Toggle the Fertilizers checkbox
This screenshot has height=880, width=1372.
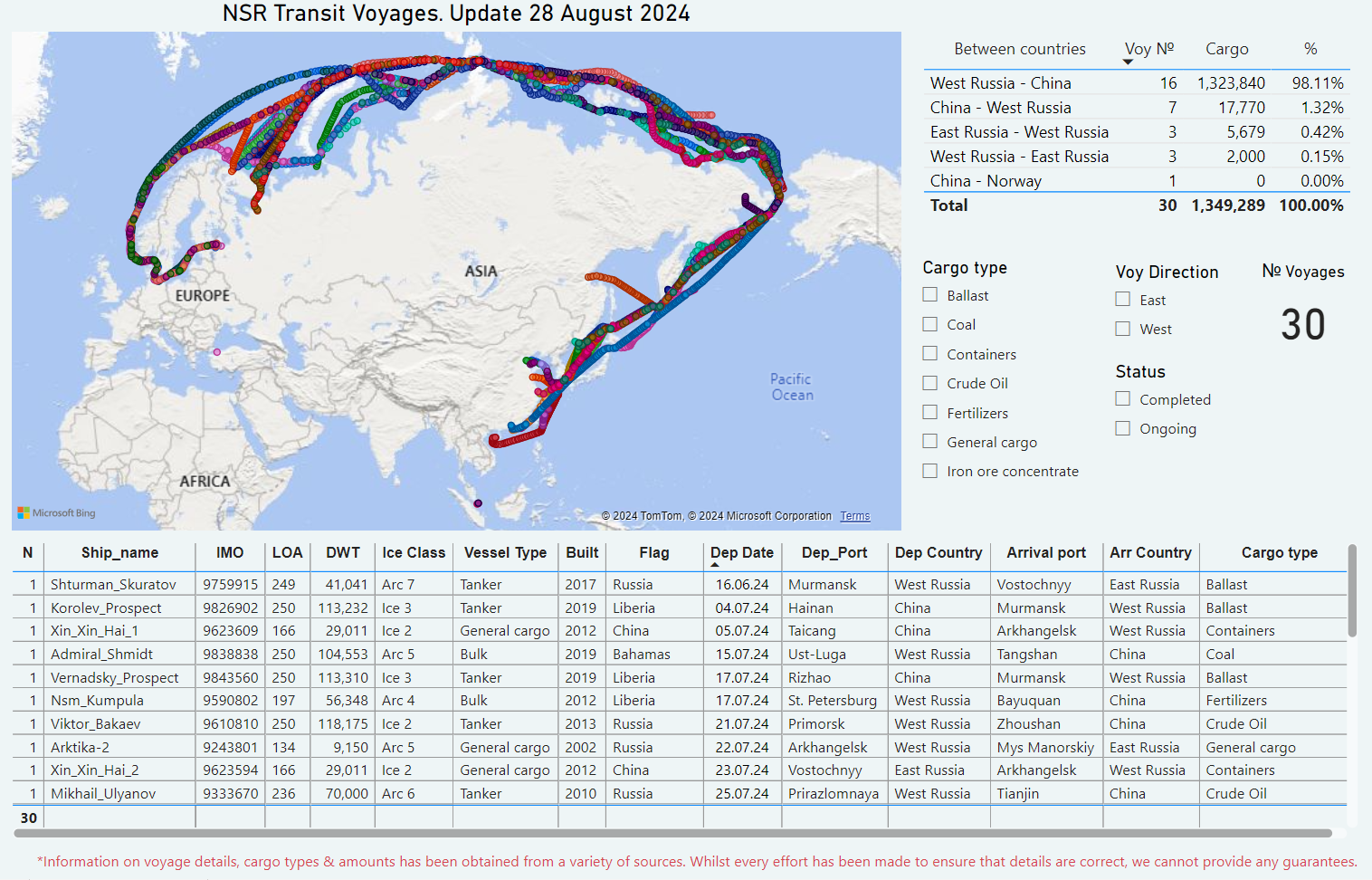(x=929, y=412)
